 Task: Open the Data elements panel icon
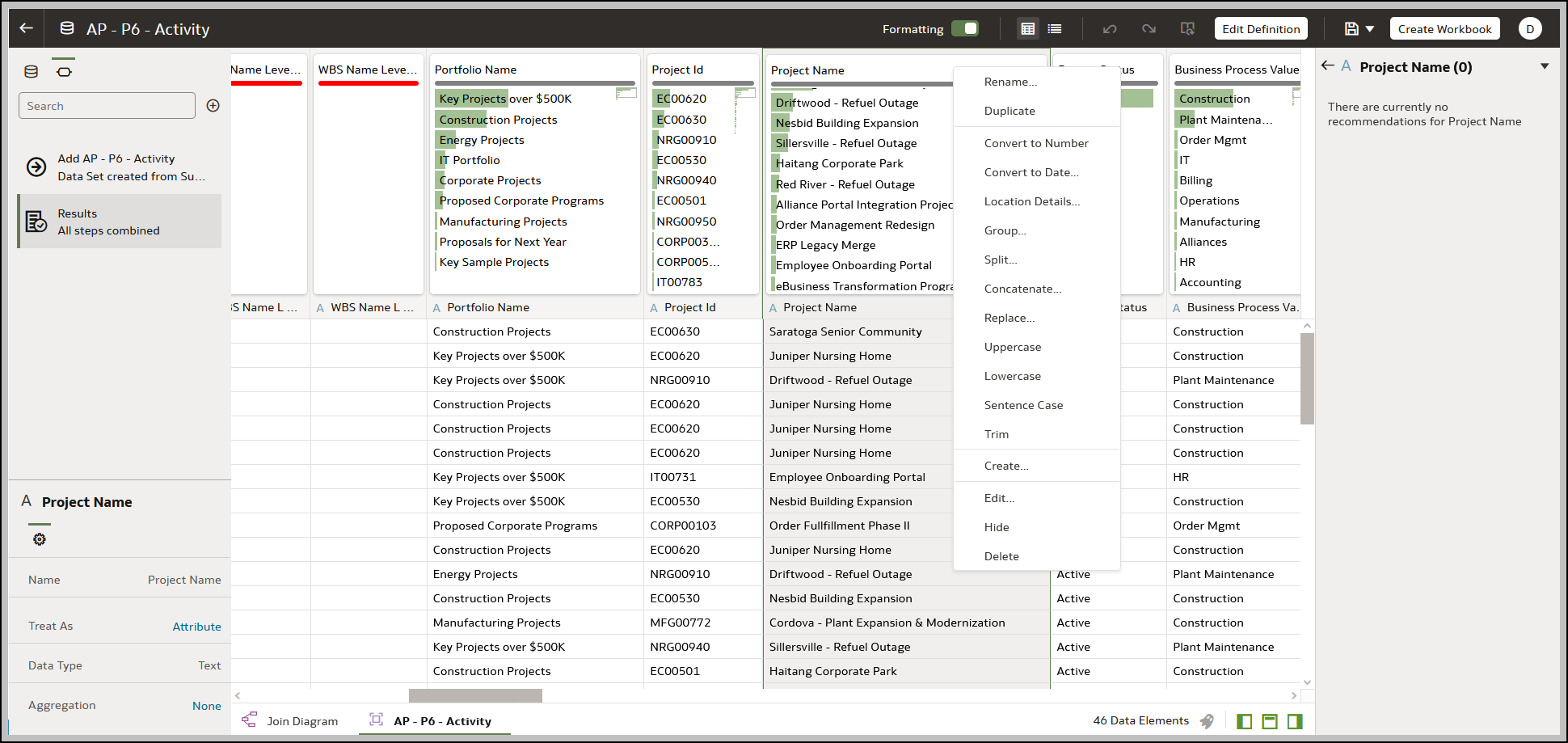(x=32, y=71)
